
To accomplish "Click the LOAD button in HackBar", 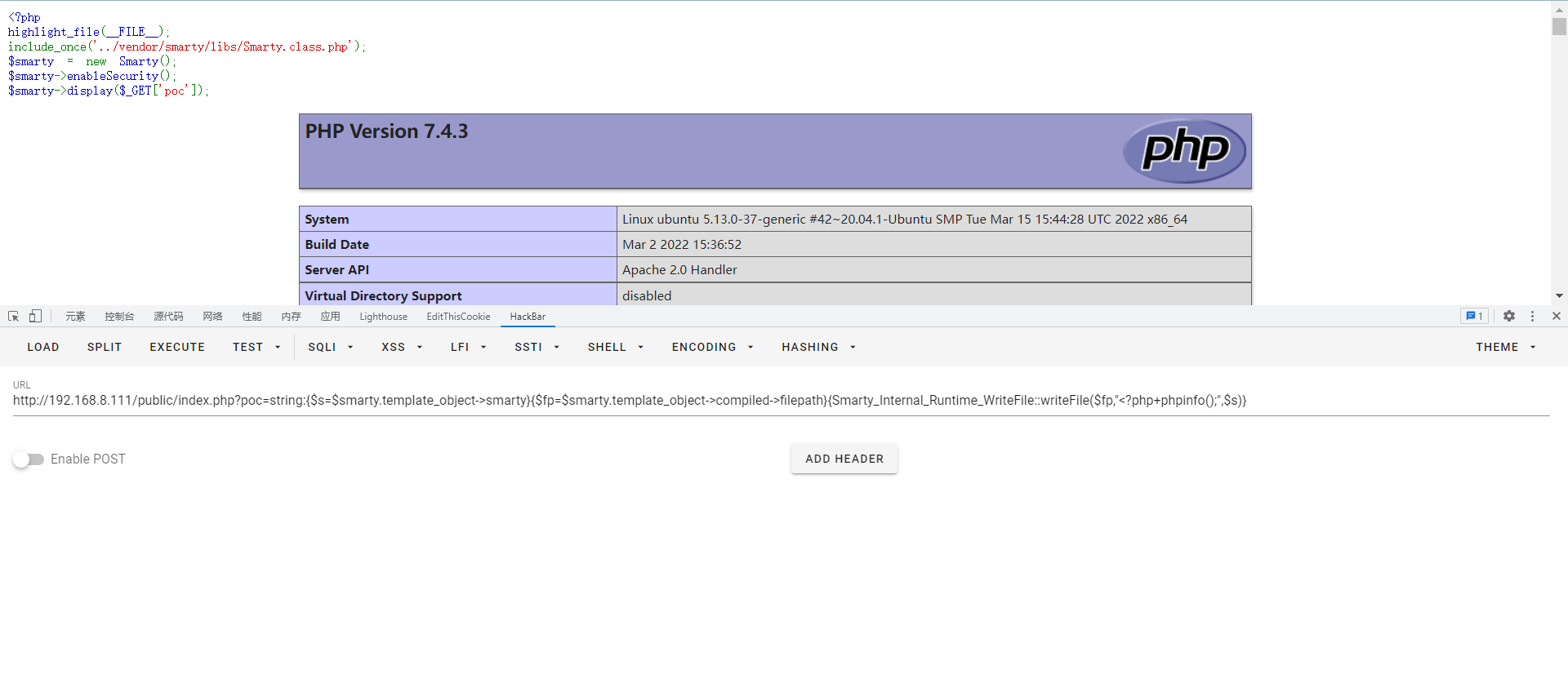I will click(x=43, y=348).
